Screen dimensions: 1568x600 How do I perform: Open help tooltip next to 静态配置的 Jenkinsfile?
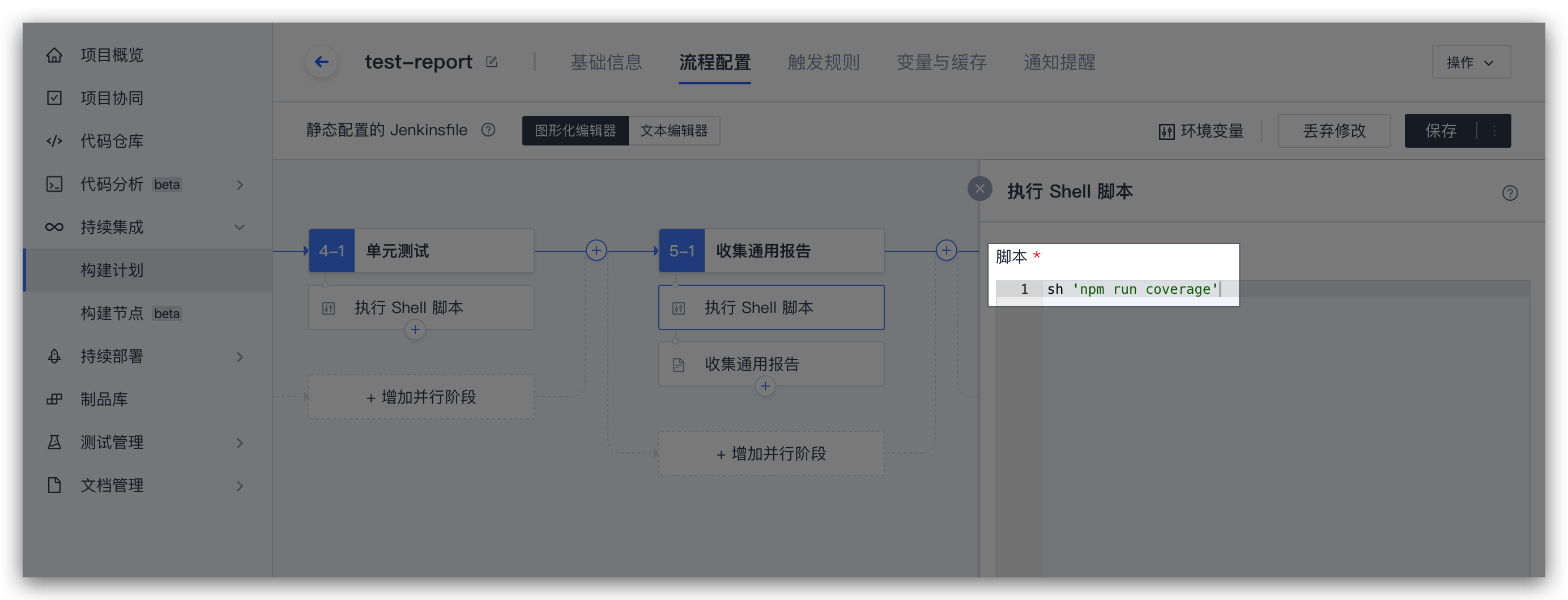[488, 130]
